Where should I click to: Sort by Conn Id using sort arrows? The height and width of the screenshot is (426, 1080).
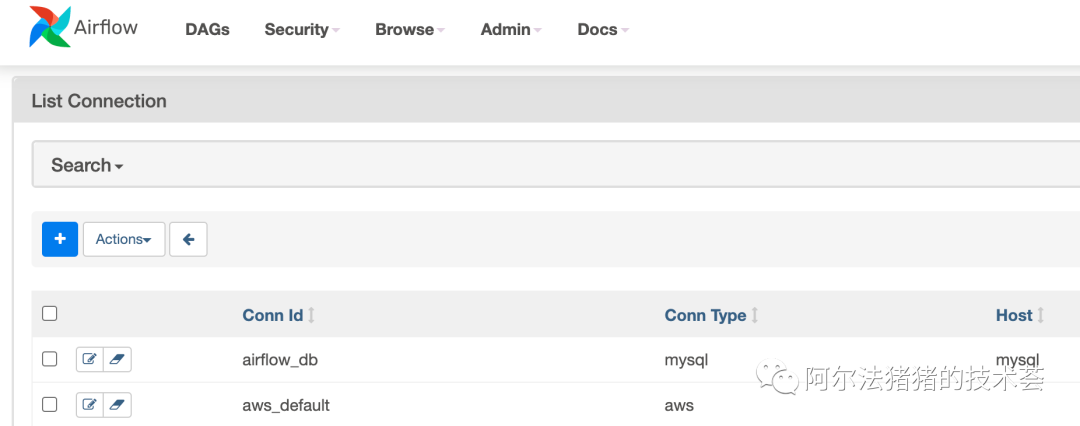point(311,315)
